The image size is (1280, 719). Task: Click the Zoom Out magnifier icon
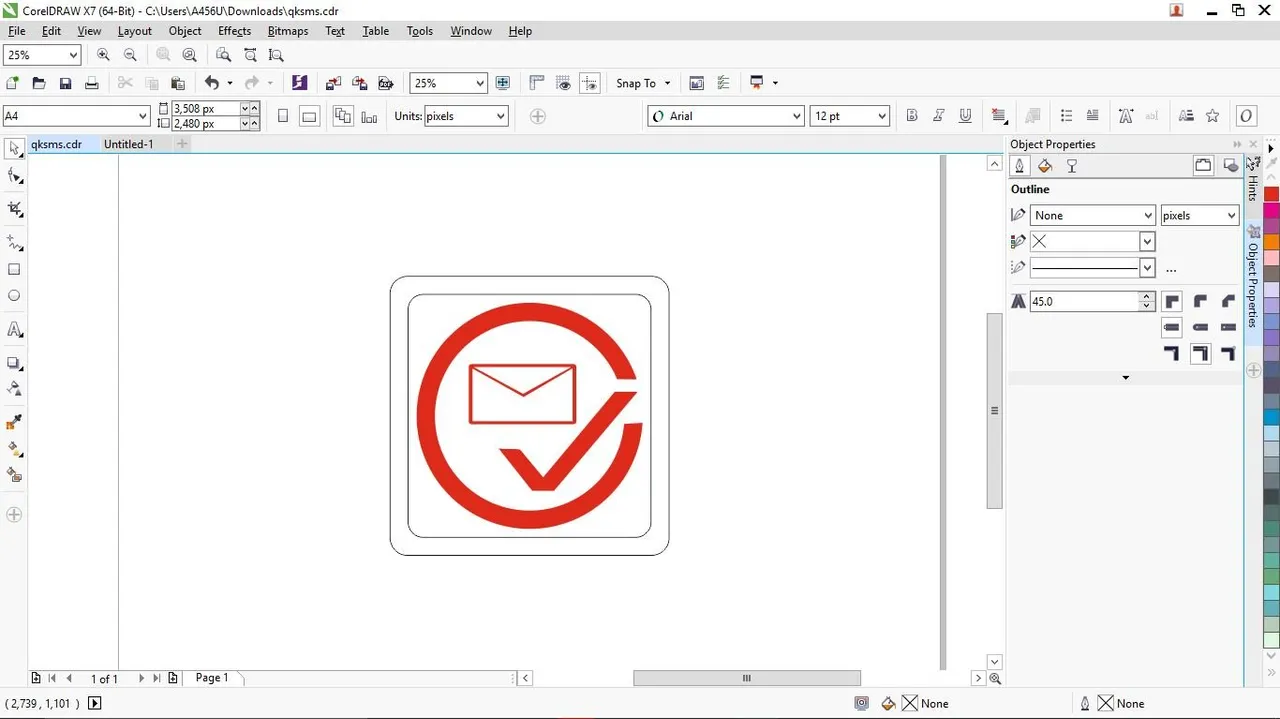pos(130,55)
